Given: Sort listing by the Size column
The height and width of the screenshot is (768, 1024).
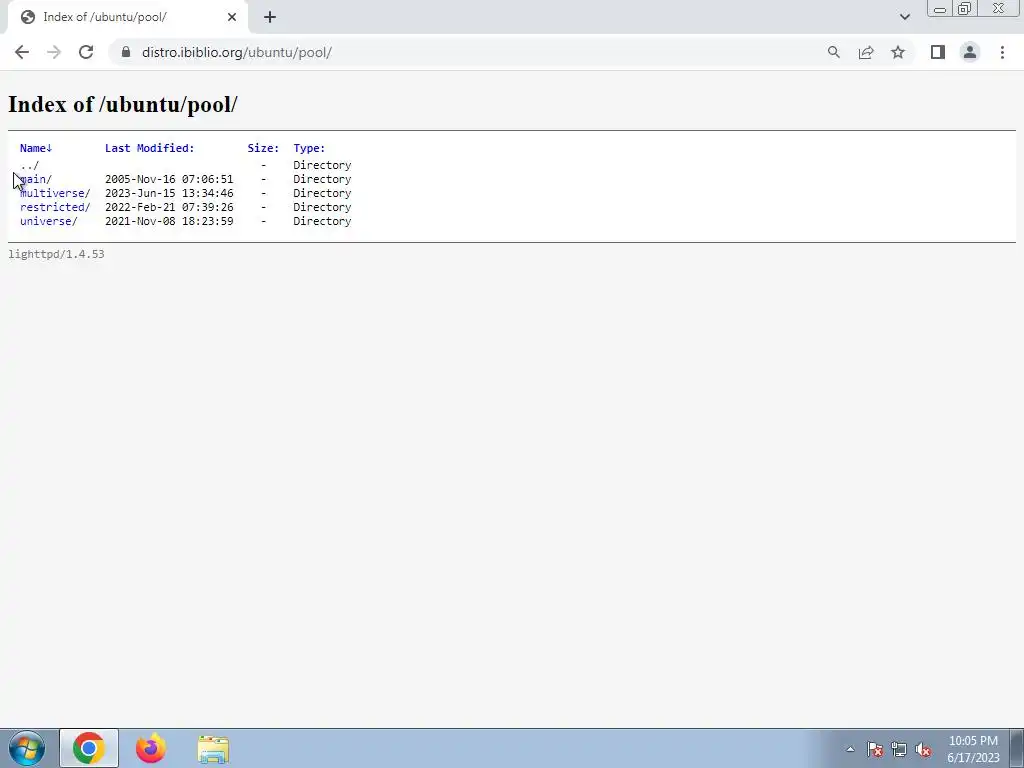Looking at the screenshot, I should [263, 148].
